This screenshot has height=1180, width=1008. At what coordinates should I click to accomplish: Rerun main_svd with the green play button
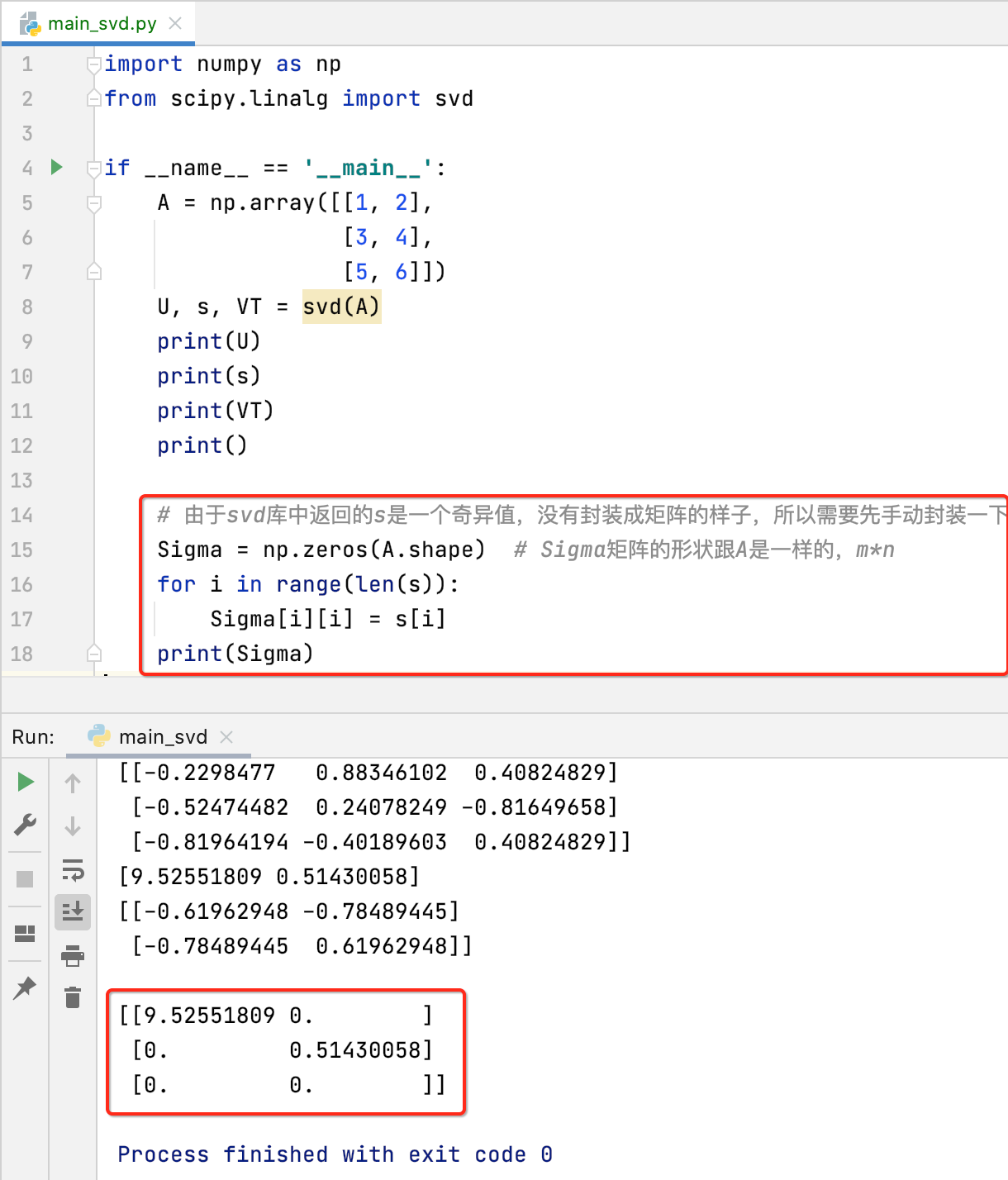(x=26, y=782)
